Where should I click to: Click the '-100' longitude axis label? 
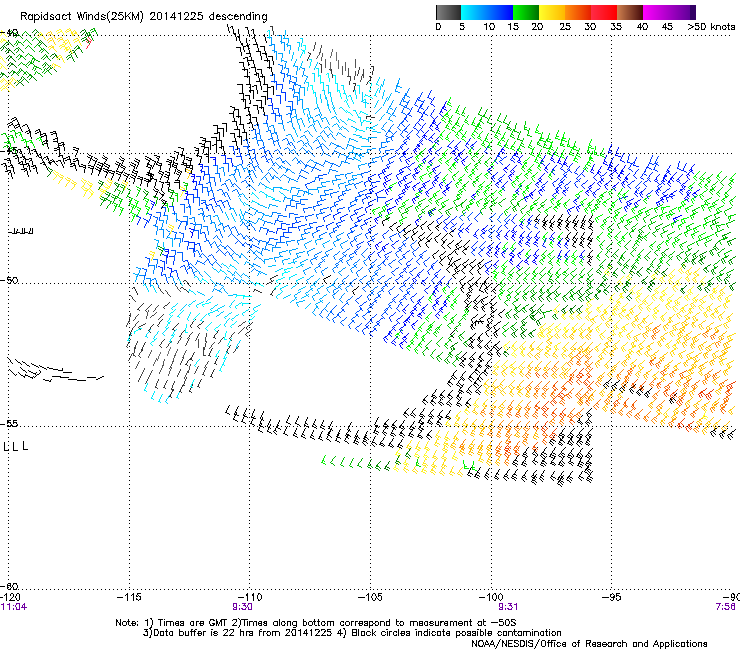(491, 597)
